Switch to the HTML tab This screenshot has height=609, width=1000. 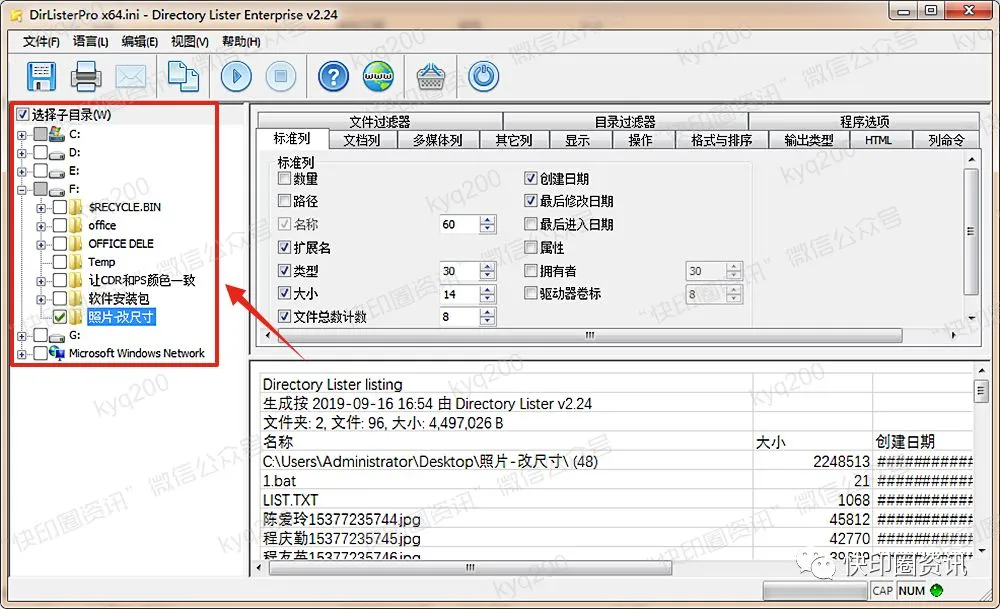point(879,140)
